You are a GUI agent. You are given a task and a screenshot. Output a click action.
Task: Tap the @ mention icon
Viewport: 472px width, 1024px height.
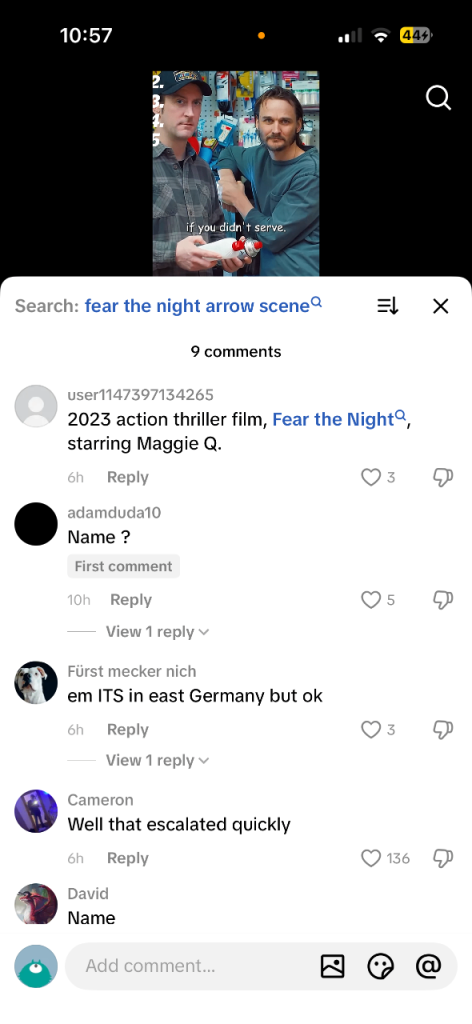point(428,966)
